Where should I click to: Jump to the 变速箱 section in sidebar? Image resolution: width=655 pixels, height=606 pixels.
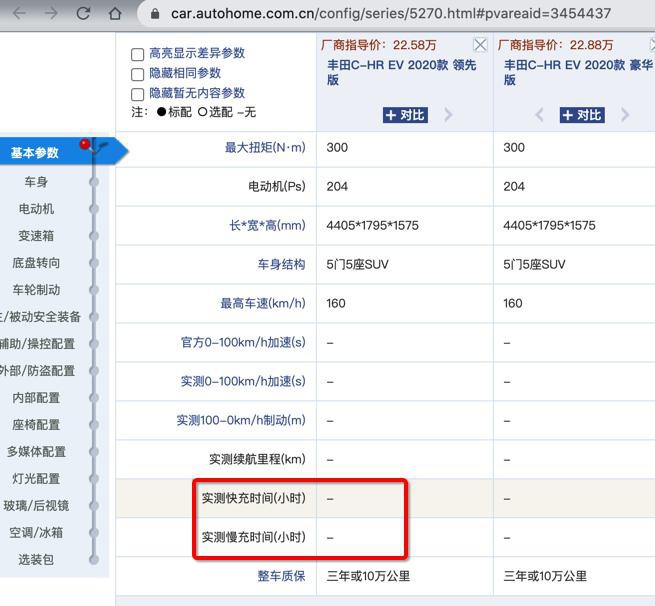[36, 236]
